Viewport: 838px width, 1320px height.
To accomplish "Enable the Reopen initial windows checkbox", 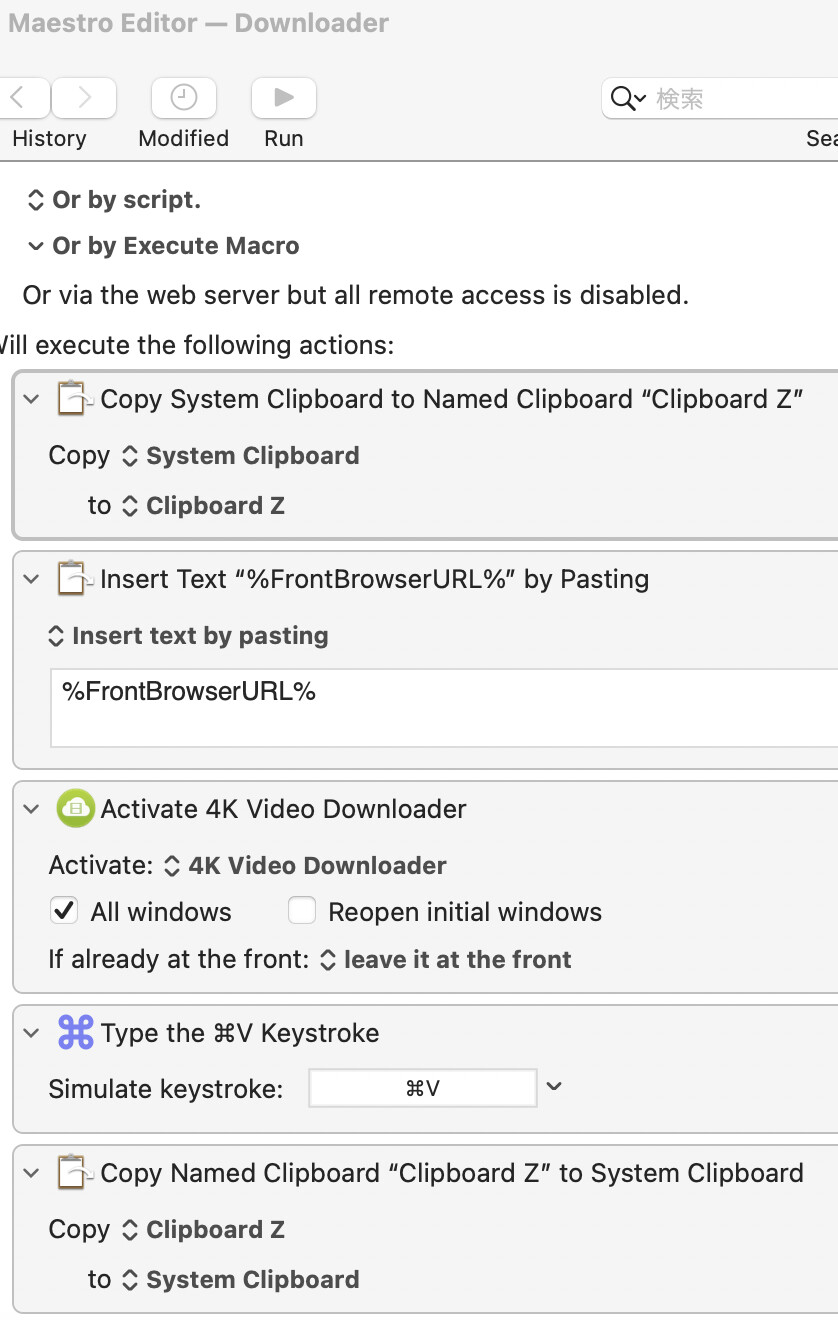I will tap(302, 911).
